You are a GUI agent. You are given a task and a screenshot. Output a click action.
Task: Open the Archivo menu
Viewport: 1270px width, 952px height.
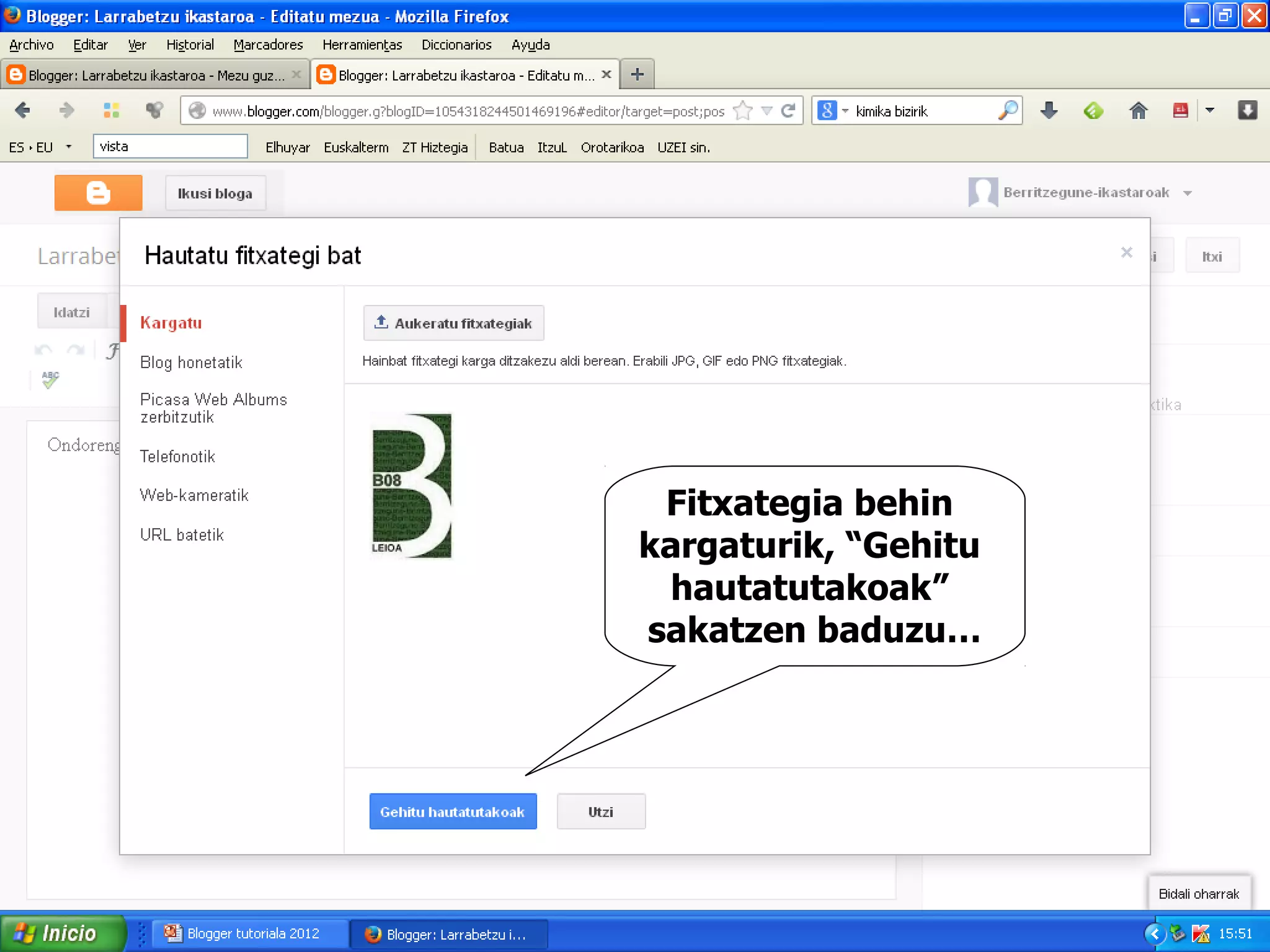pos(32,45)
